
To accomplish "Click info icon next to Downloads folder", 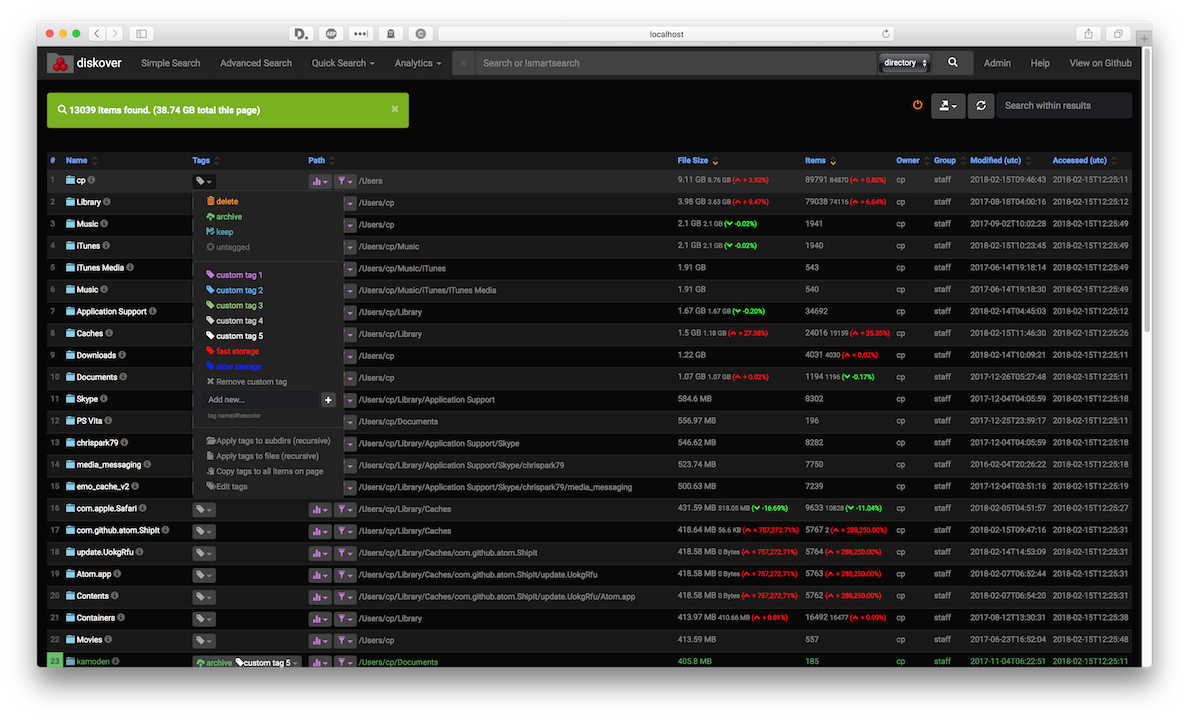I will click(122, 355).
